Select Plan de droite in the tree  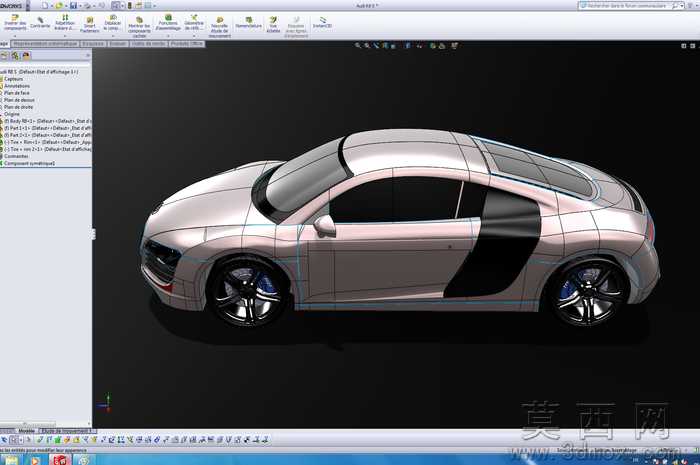[18, 107]
